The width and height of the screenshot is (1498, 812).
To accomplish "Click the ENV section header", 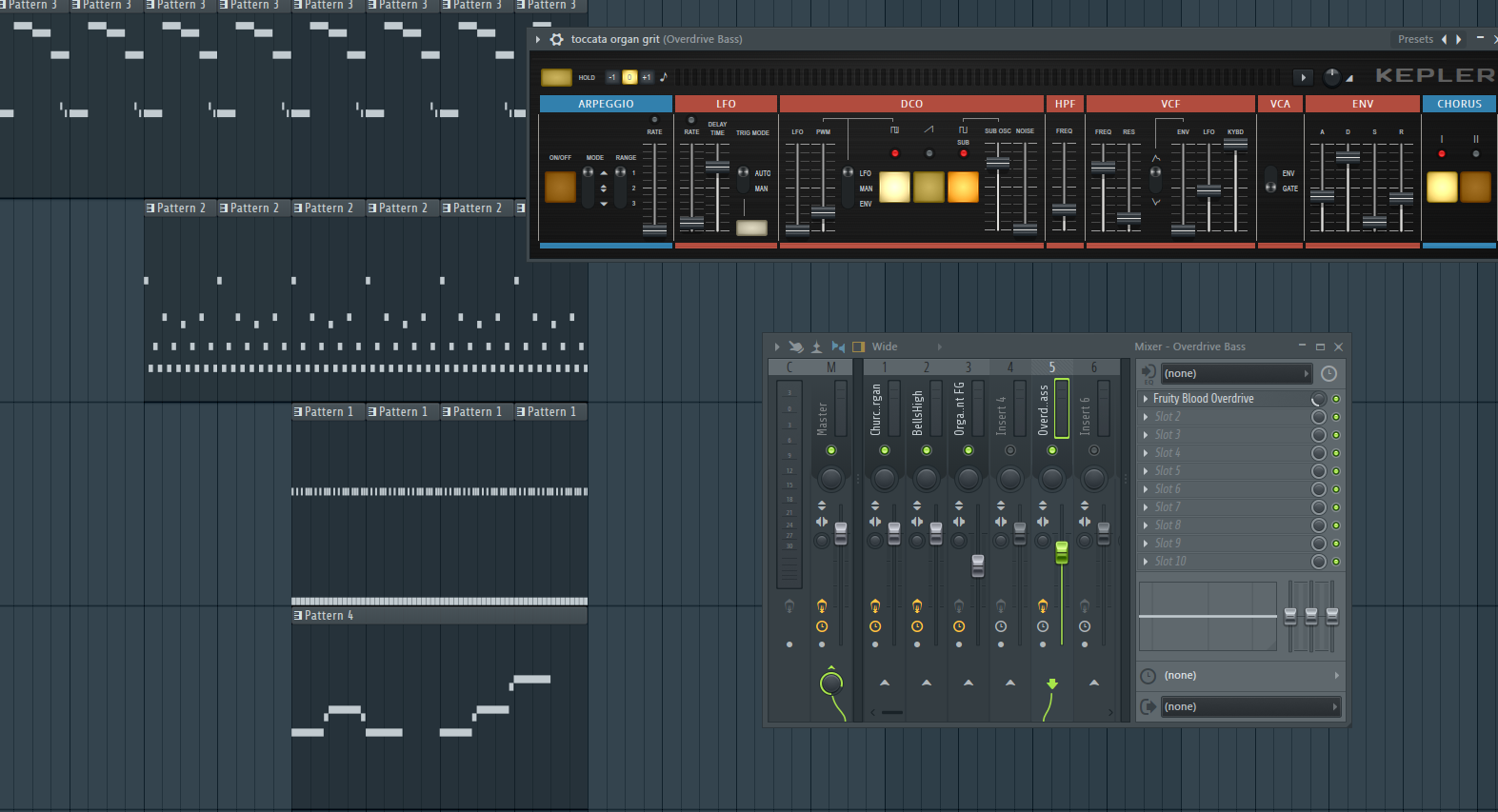I will coord(1363,104).
